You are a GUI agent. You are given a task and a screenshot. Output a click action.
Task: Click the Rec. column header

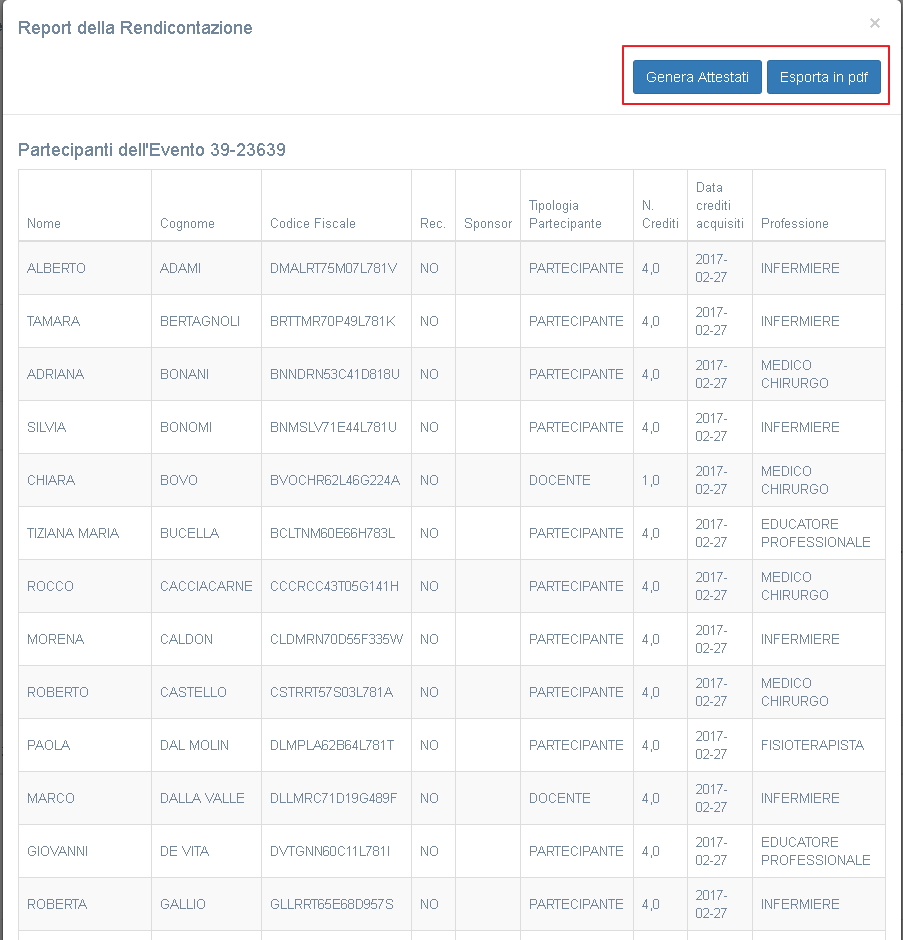(432, 223)
